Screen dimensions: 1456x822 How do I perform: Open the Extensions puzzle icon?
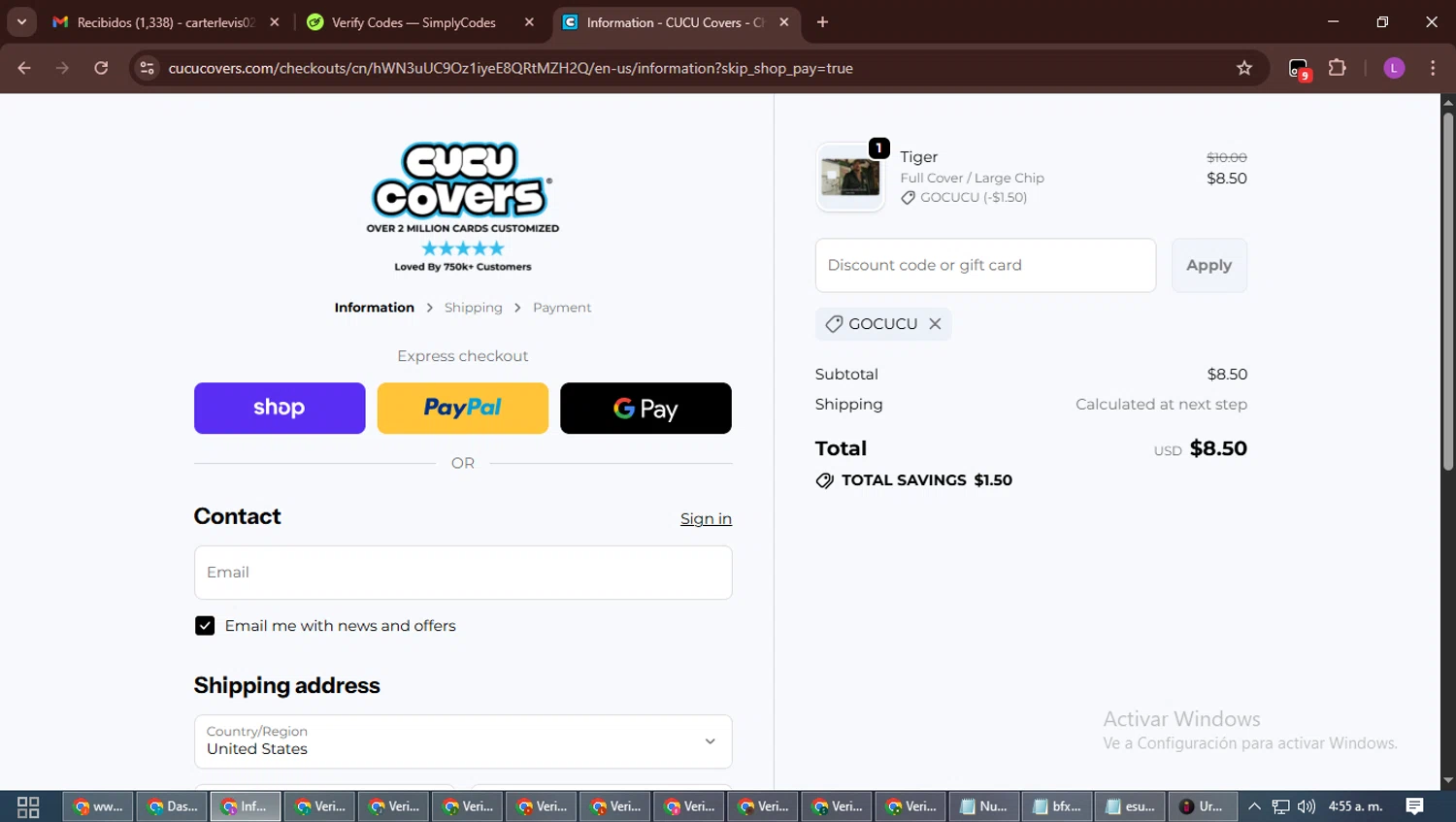pyautogui.click(x=1338, y=68)
